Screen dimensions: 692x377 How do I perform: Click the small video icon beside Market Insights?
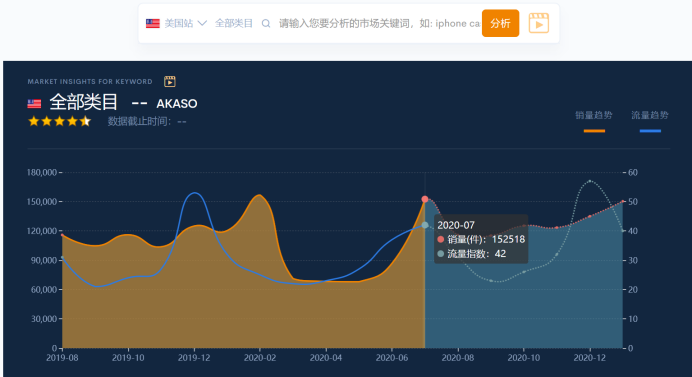coord(170,81)
